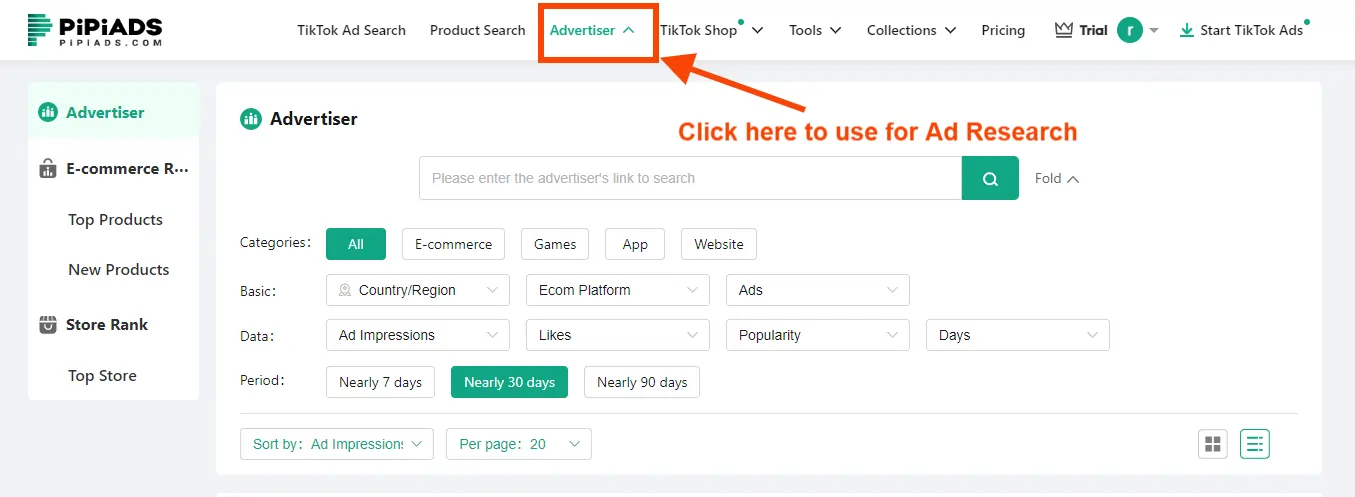Switch to grid view layout icon
The height and width of the screenshot is (497, 1355).
pyautogui.click(x=1213, y=444)
